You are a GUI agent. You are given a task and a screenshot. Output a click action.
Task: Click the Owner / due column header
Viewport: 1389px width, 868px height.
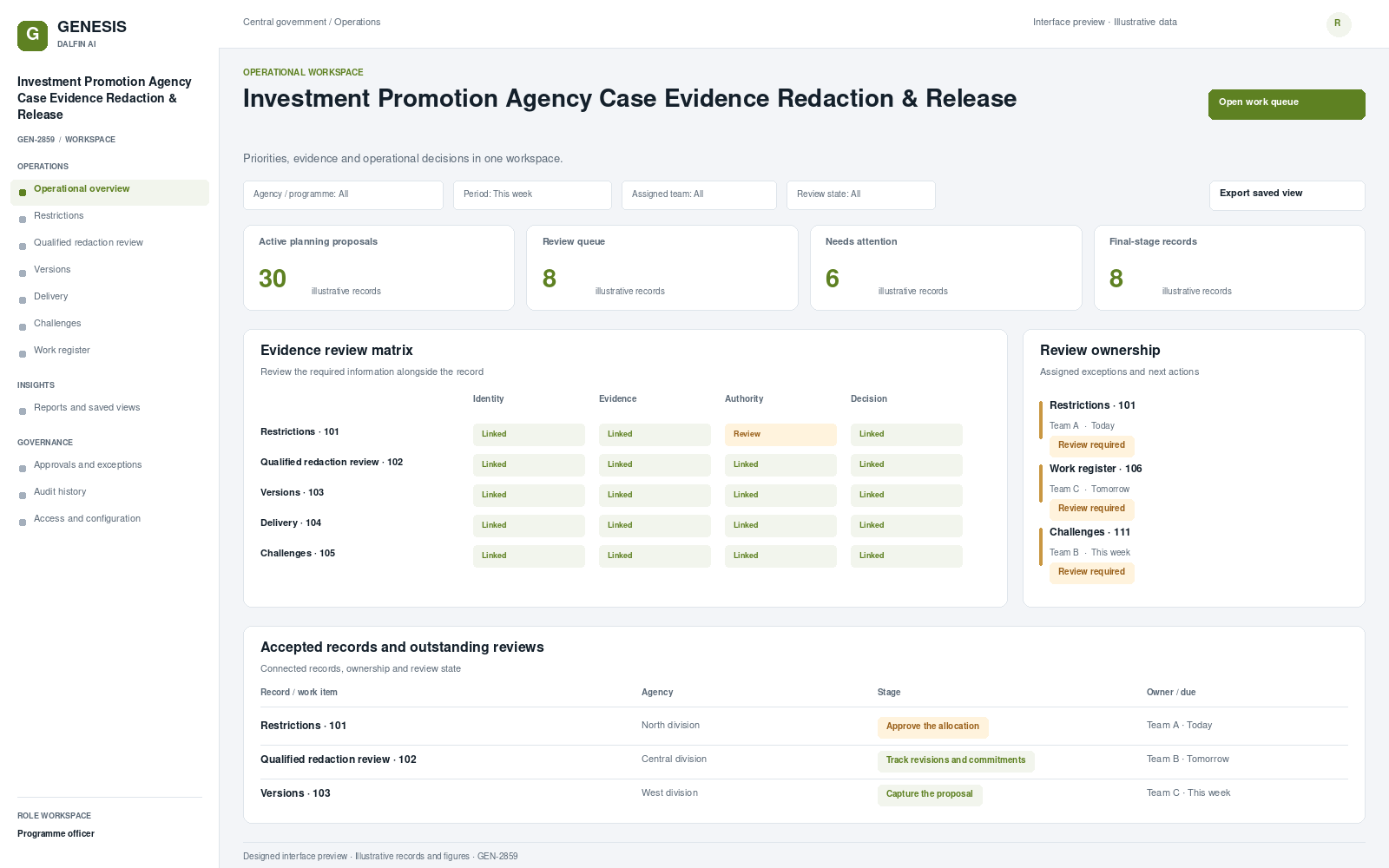[x=1171, y=693]
